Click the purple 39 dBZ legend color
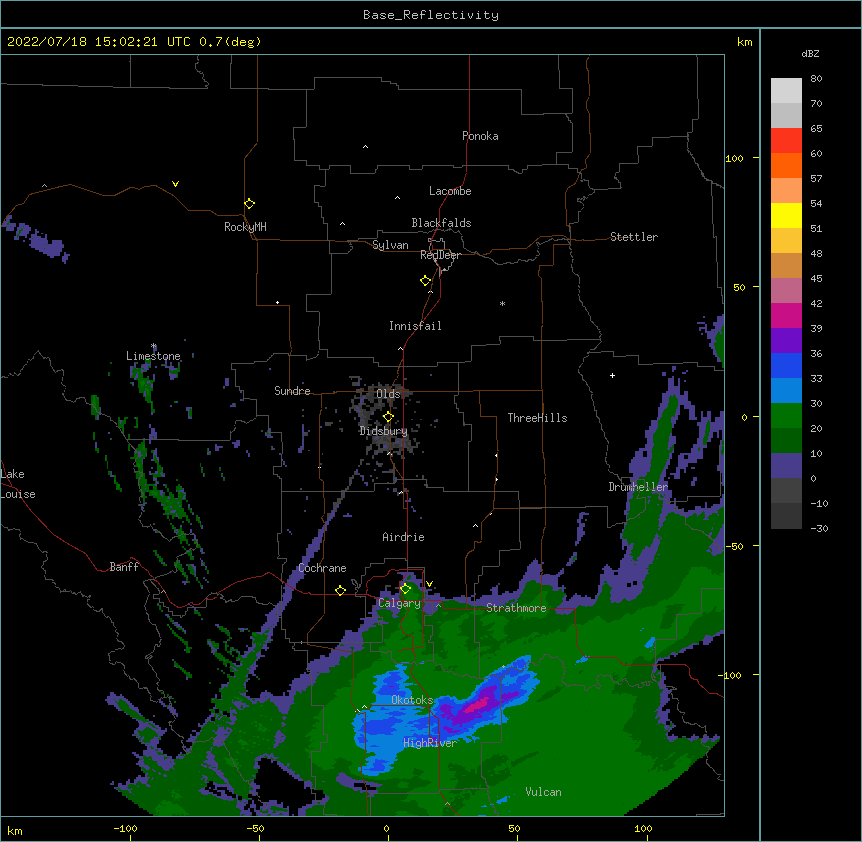This screenshot has height=842, width=862. tap(786, 340)
